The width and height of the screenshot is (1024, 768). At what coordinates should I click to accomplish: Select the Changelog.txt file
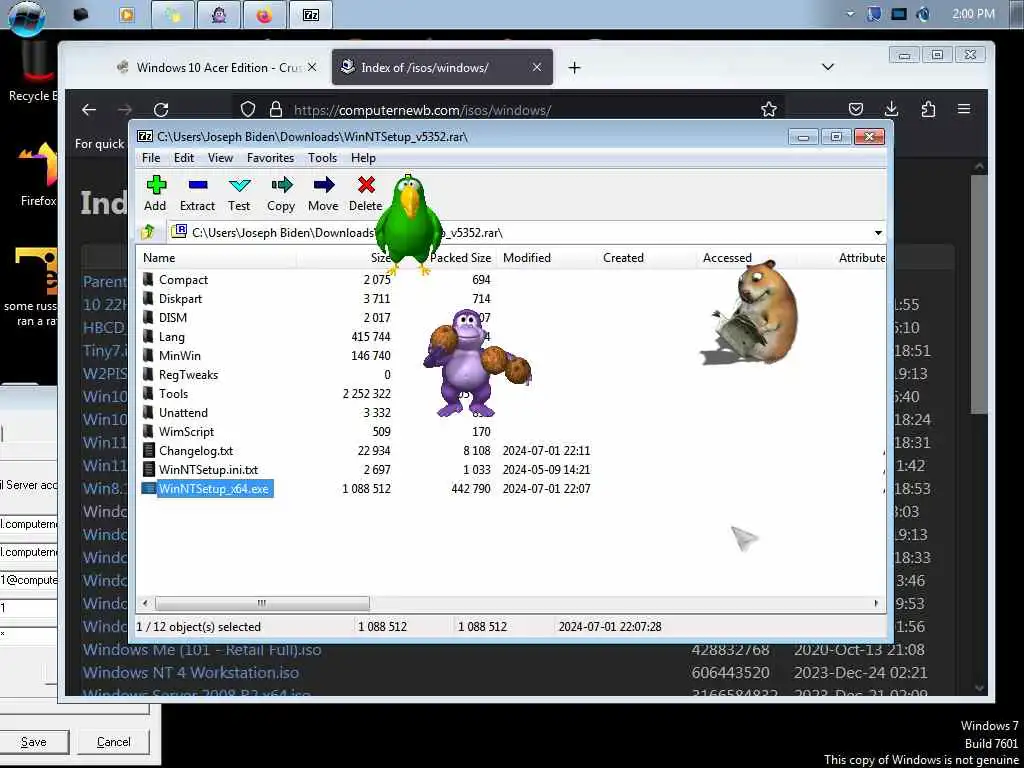coord(196,451)
